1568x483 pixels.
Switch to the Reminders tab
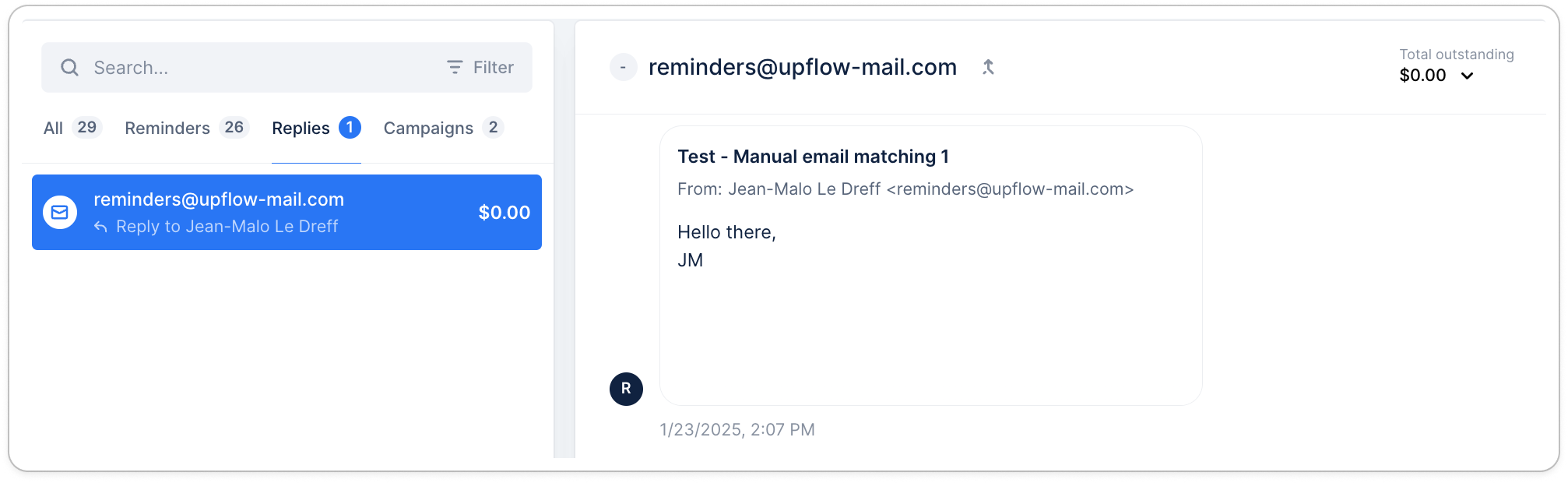(x=167, y=128)
